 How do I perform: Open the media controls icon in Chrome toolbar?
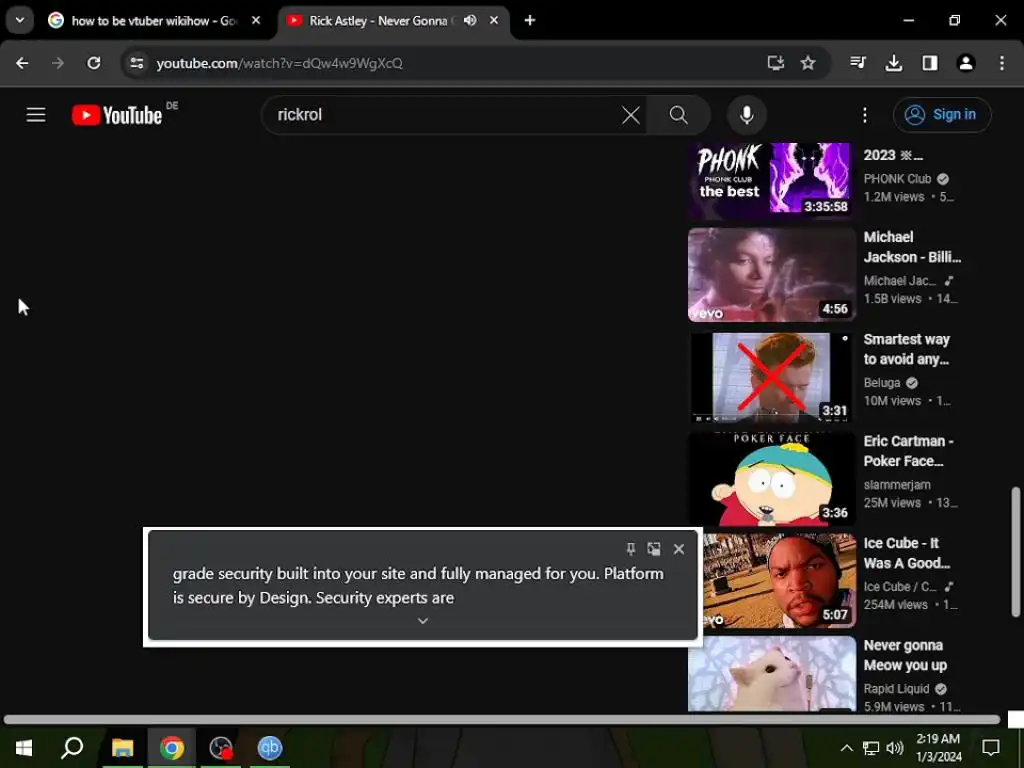[x=858, y=63]
